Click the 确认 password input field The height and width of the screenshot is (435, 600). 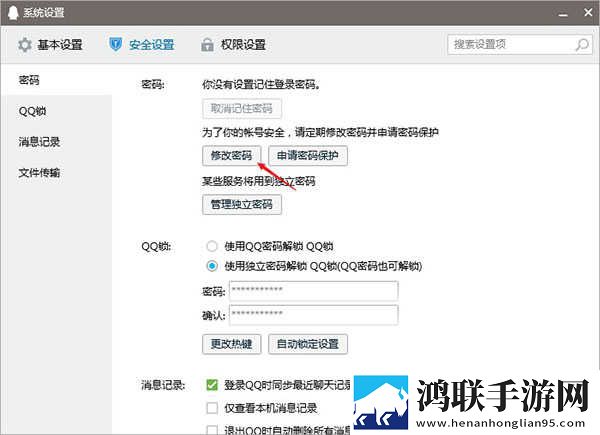[x=313, y=315]
